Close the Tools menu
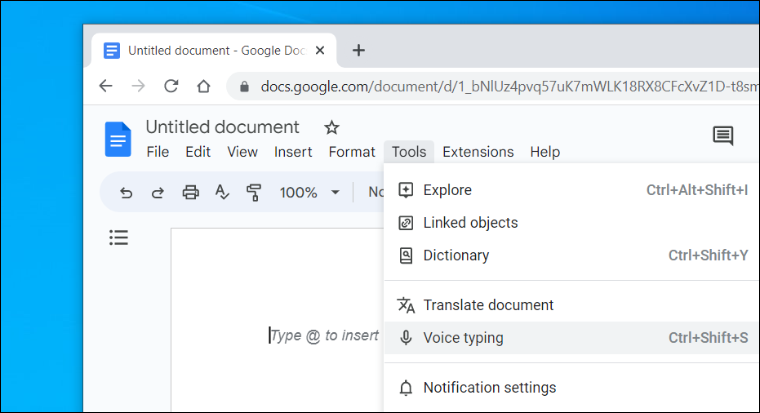 click(409, 152)
